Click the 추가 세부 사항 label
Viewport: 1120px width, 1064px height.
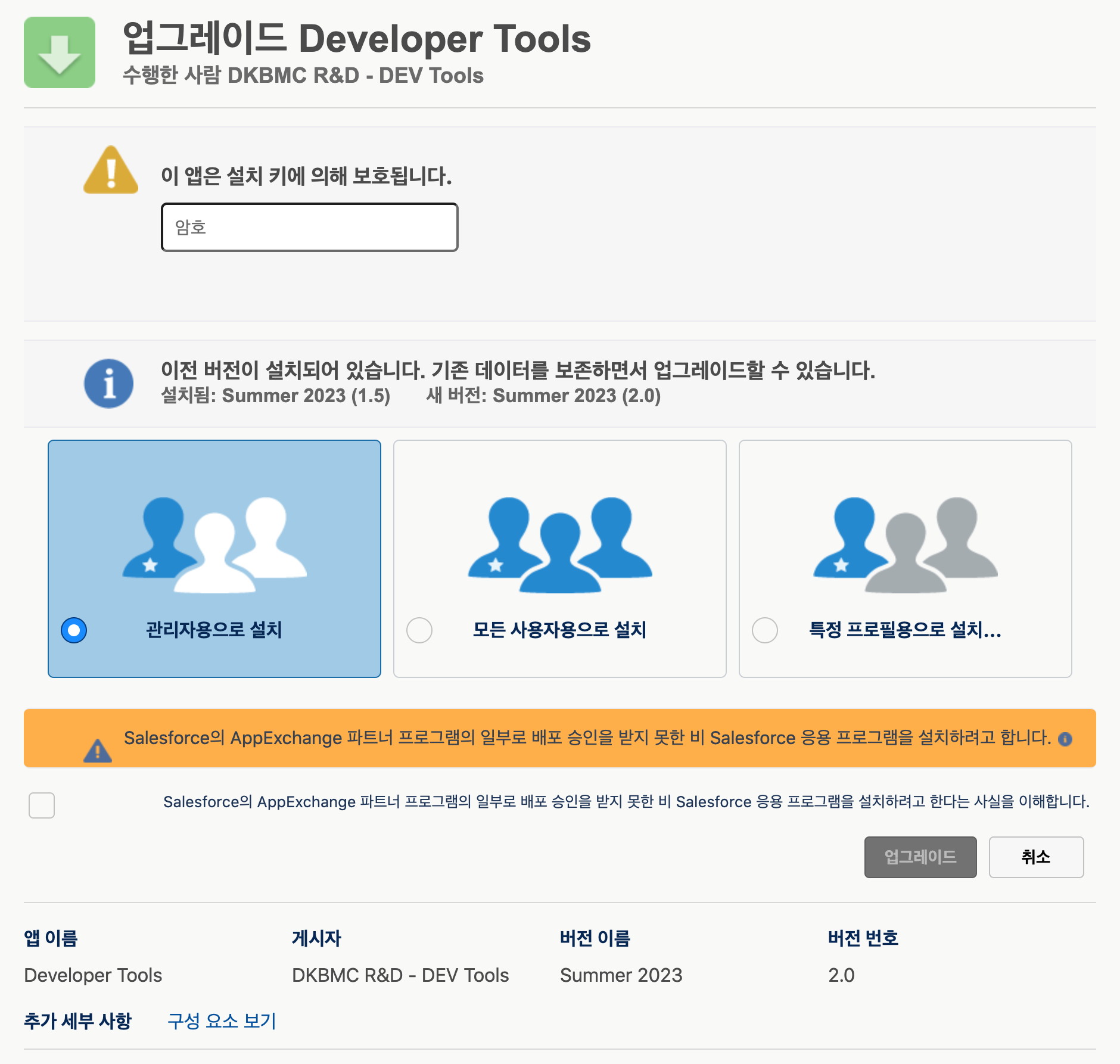point(77,1021)
